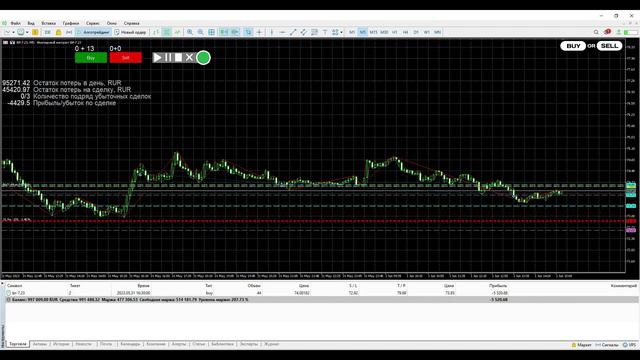Screen dimensions: 640x360
Task: Select the M5 timeframe
Action: [x=362, y=32]
